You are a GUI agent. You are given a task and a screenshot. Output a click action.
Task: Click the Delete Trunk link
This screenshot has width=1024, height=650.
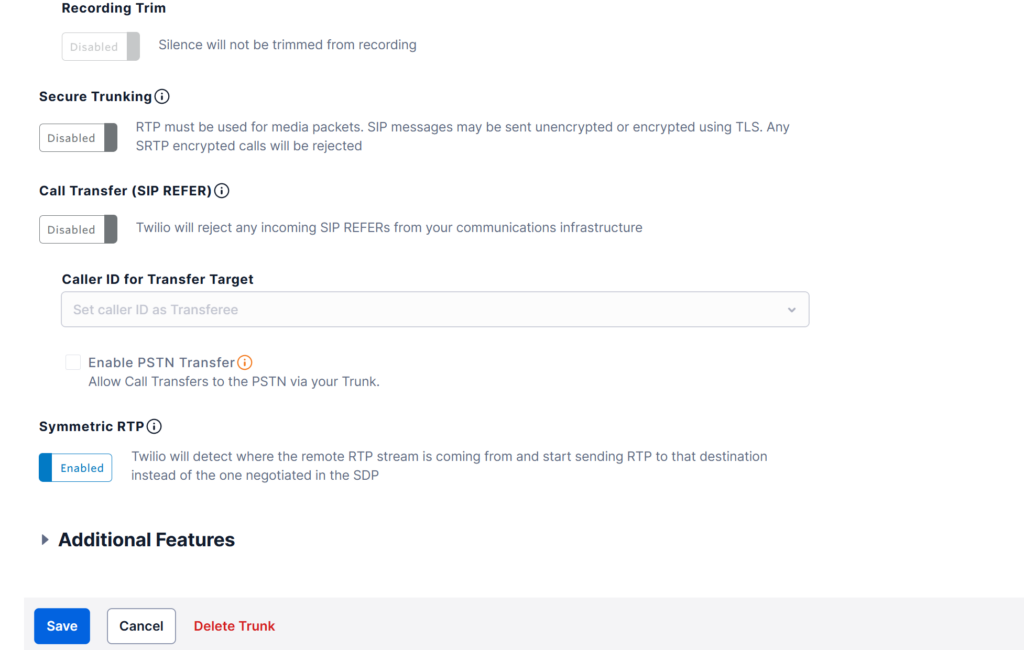(234, 626)
